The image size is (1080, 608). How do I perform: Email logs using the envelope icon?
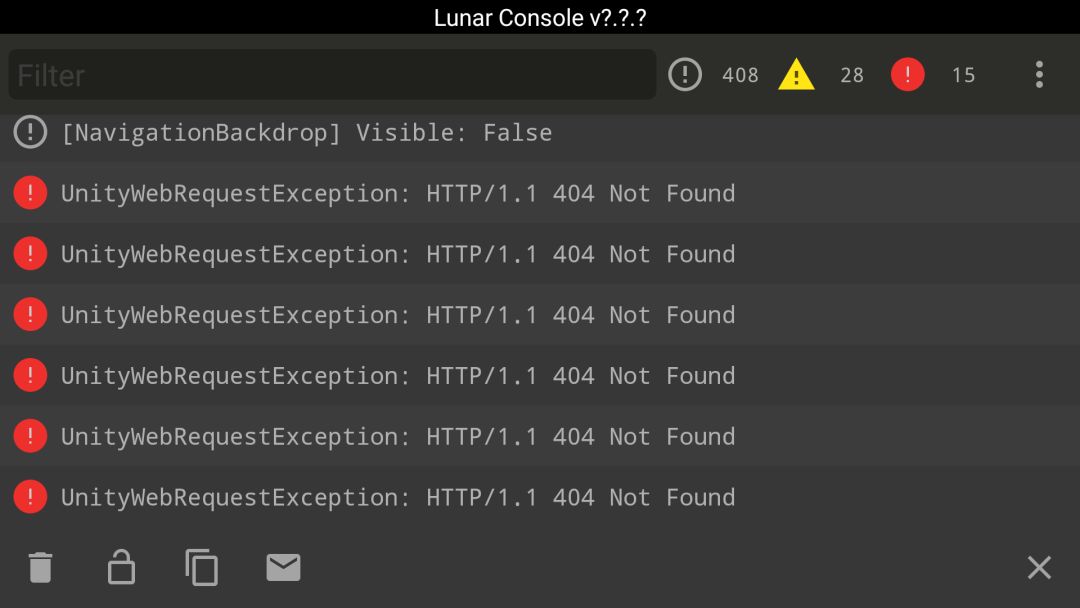(283, 567)
